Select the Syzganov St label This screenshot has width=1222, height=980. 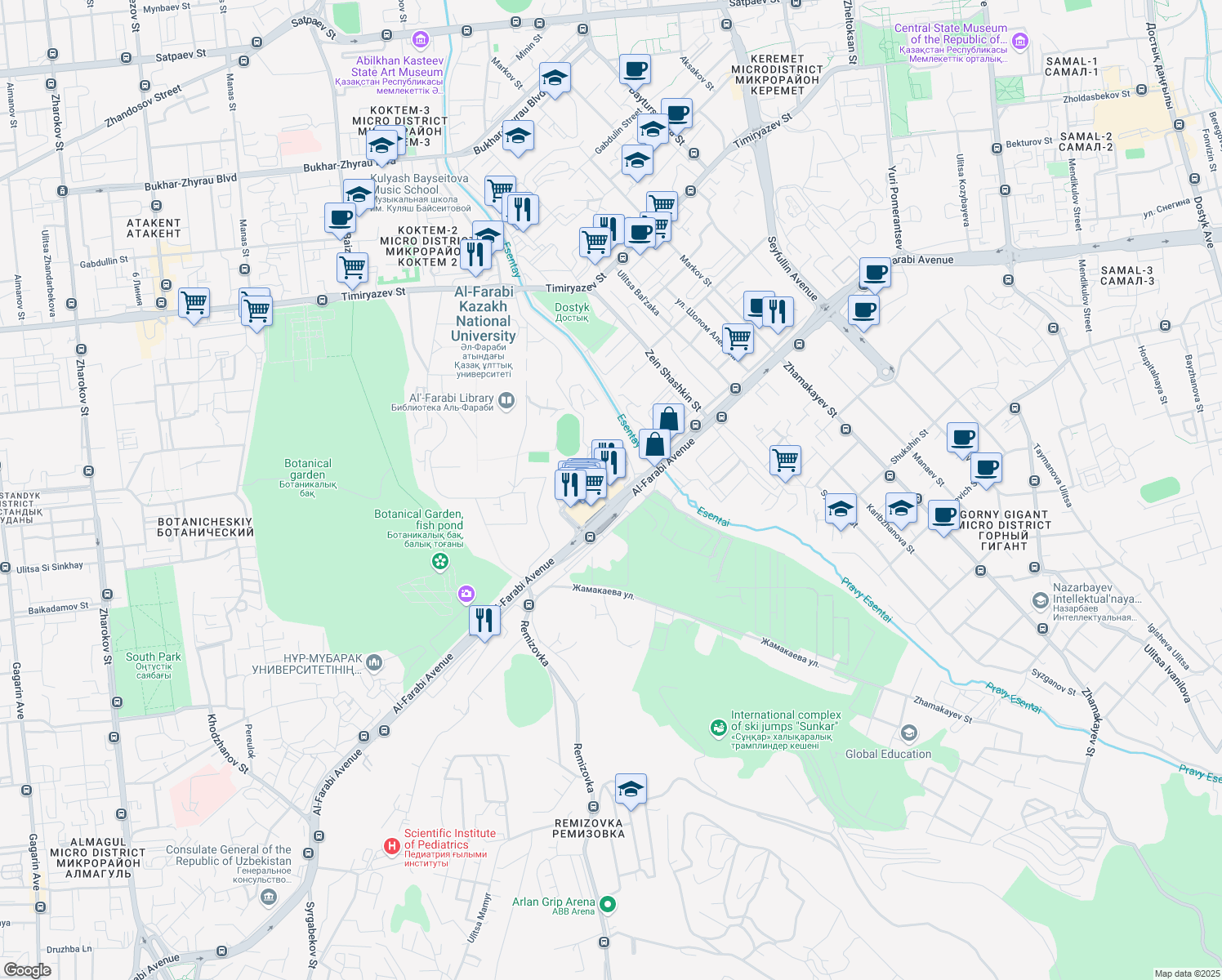pyautogui.click(x=1054, y=682)
